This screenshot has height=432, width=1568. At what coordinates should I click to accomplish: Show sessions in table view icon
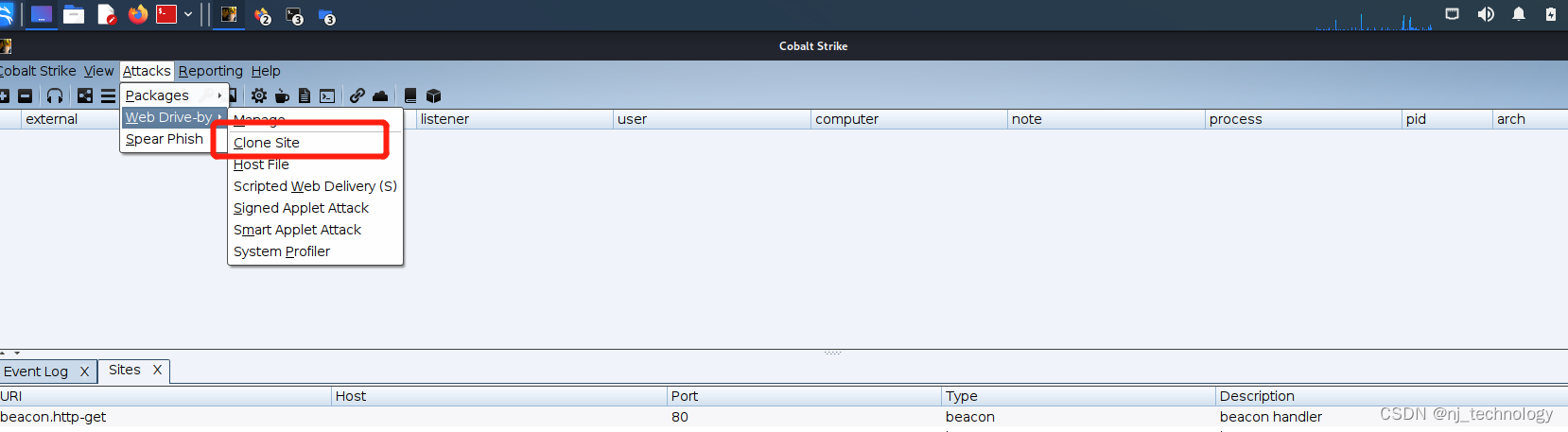[108, 95]
